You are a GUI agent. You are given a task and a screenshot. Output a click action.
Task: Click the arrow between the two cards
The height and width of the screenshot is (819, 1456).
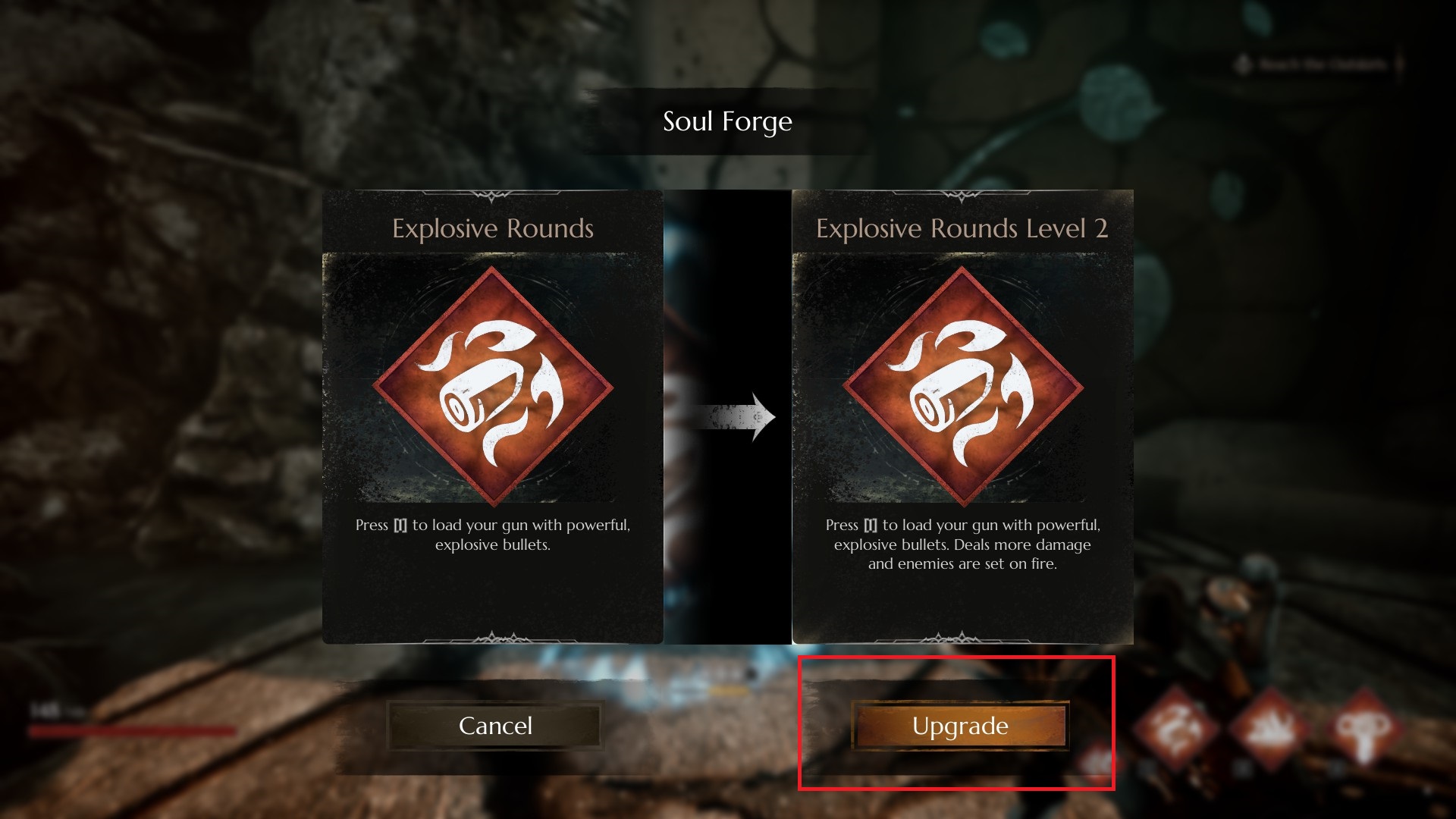736,417
